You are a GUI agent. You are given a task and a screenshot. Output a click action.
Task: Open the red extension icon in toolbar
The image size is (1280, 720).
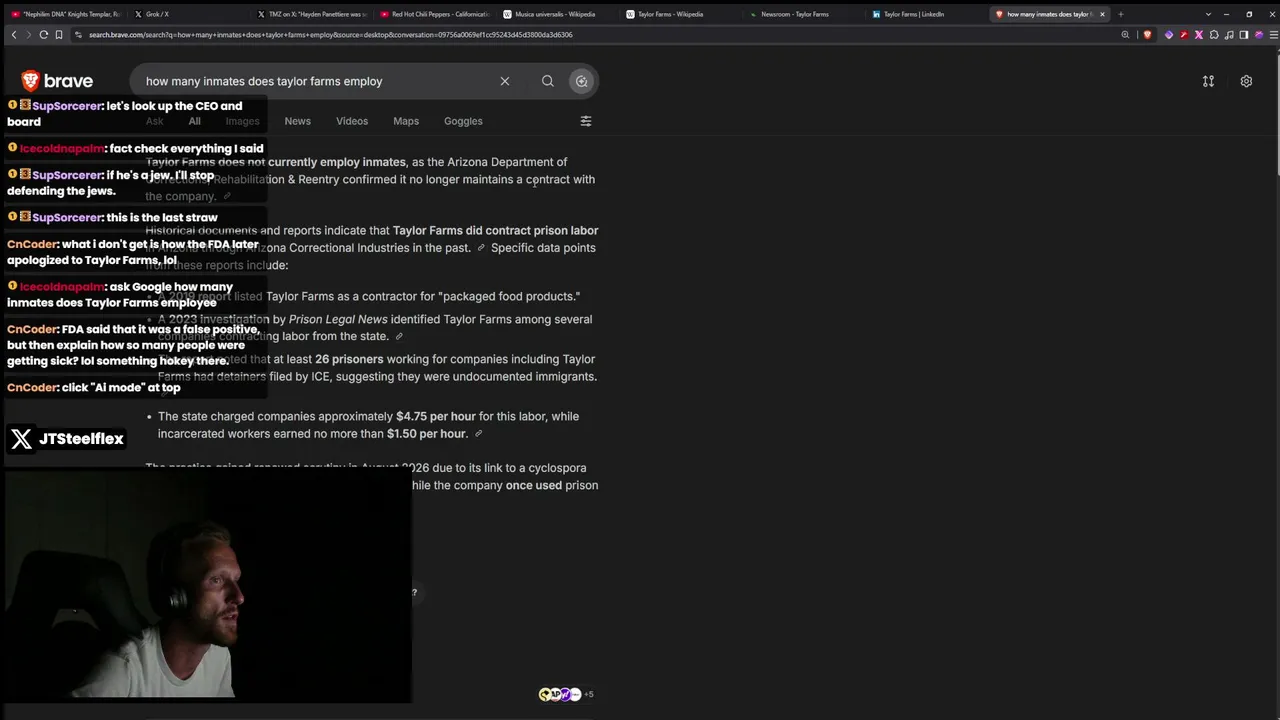(x=1184, y=35)
